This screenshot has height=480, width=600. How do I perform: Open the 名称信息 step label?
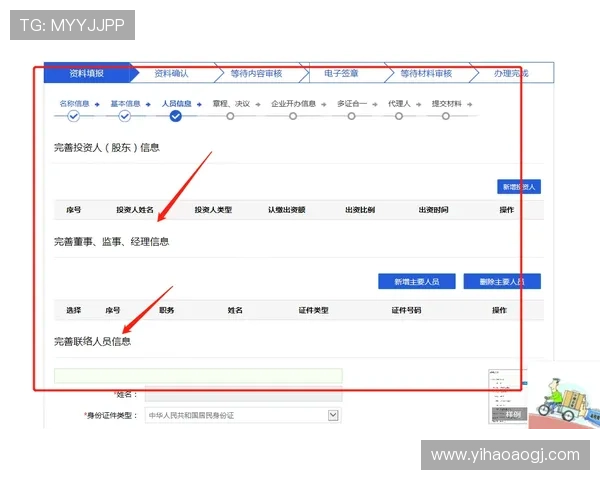74,103
